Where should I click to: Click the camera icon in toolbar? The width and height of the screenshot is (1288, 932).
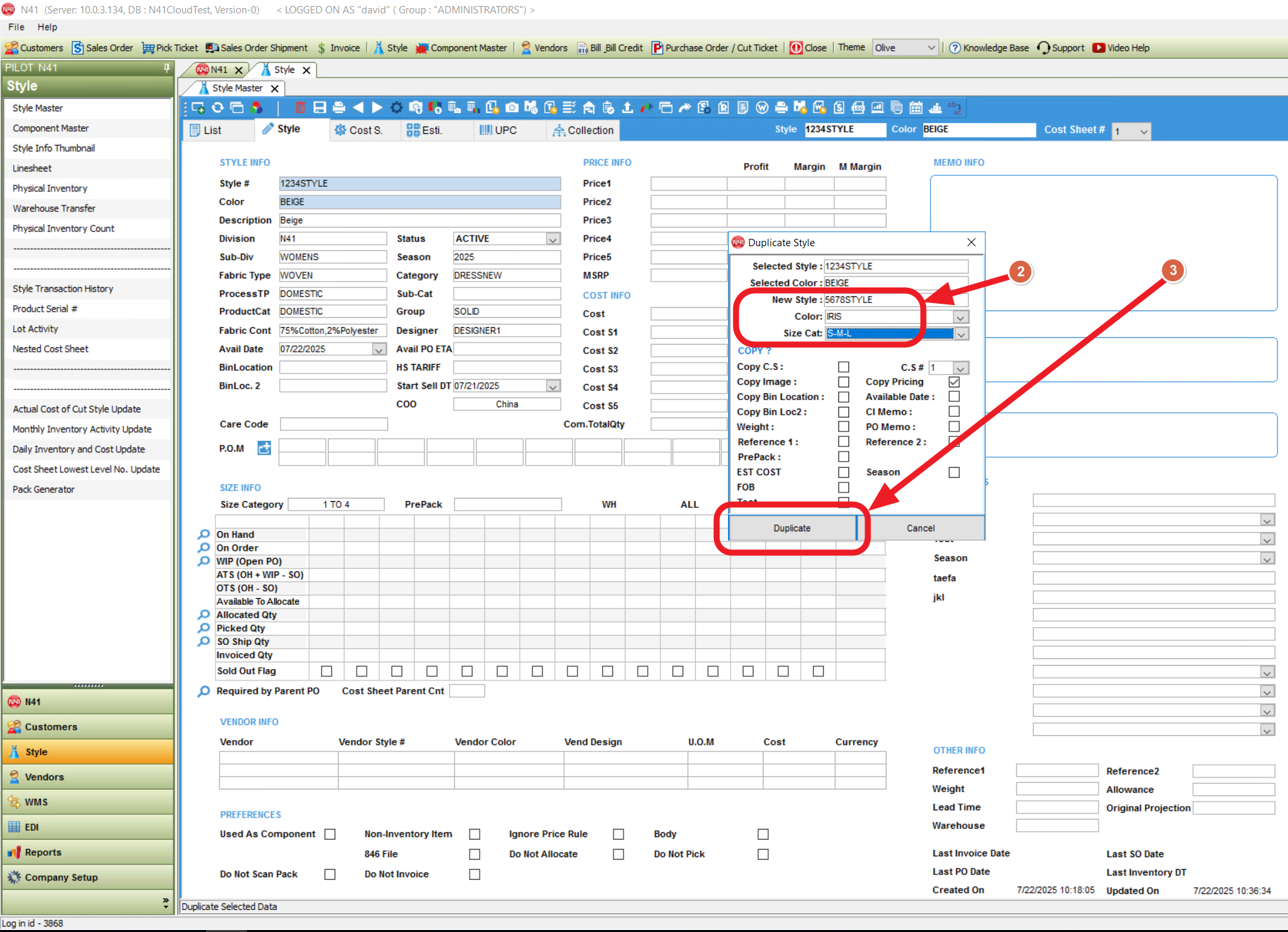pyautogui.click(x=512, y=108)
